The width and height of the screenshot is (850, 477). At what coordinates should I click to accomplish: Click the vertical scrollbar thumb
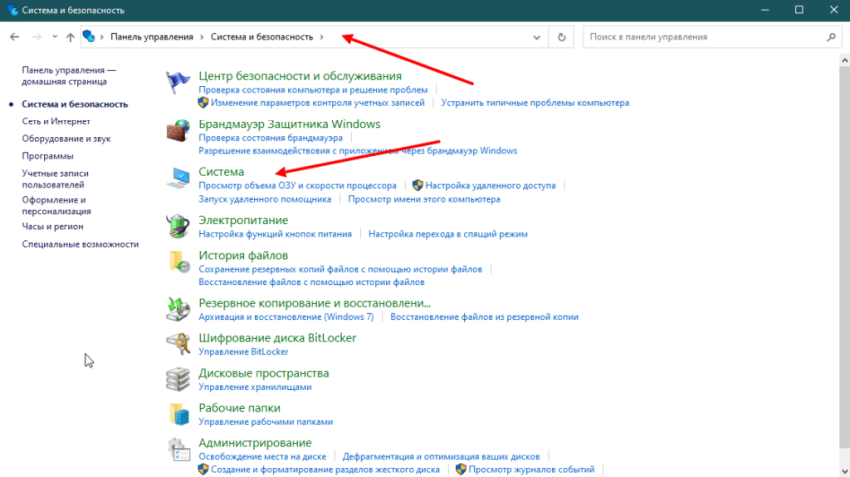tap(845, 257)
